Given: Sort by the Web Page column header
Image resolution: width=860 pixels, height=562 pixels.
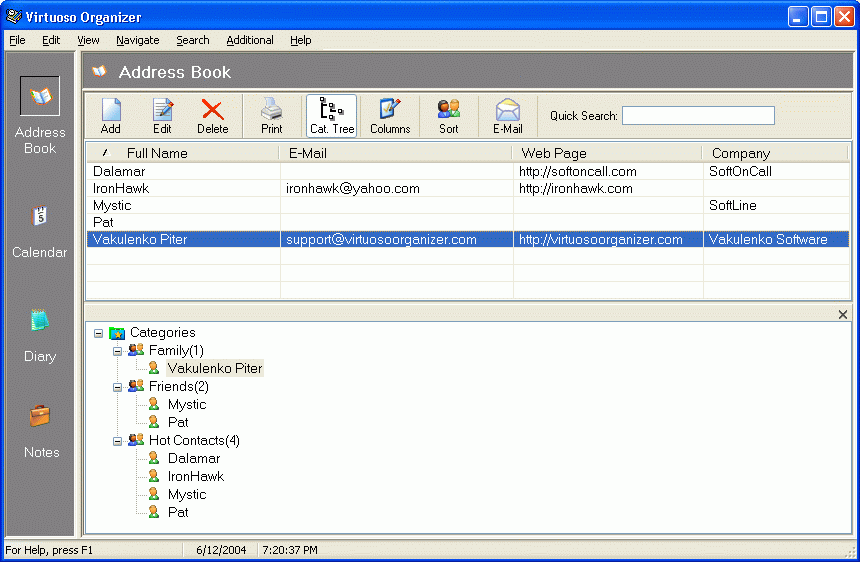Looking at the screenshot, I should pos(608,153).
